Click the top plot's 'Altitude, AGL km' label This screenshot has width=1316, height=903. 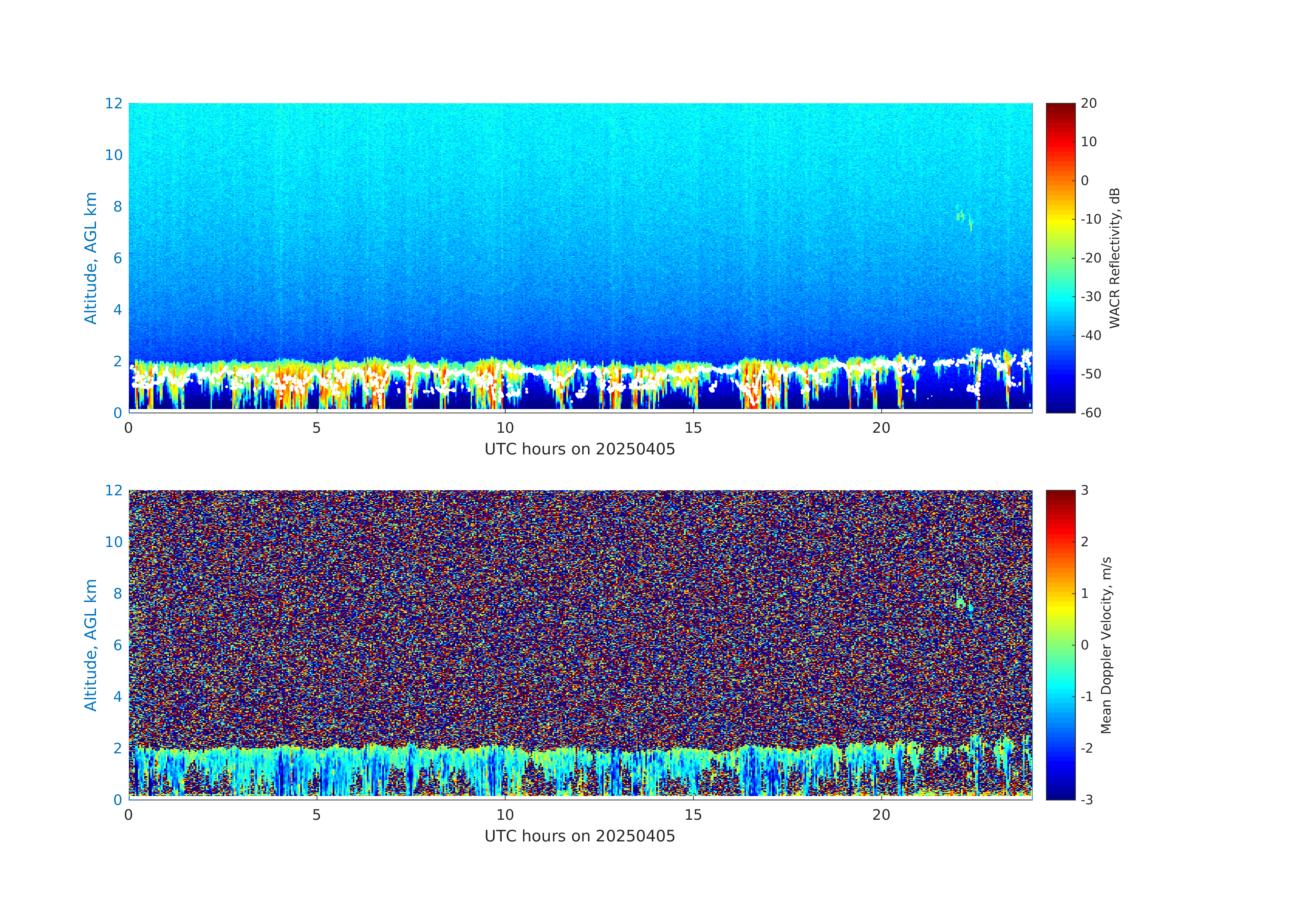(x=90, y=258)
